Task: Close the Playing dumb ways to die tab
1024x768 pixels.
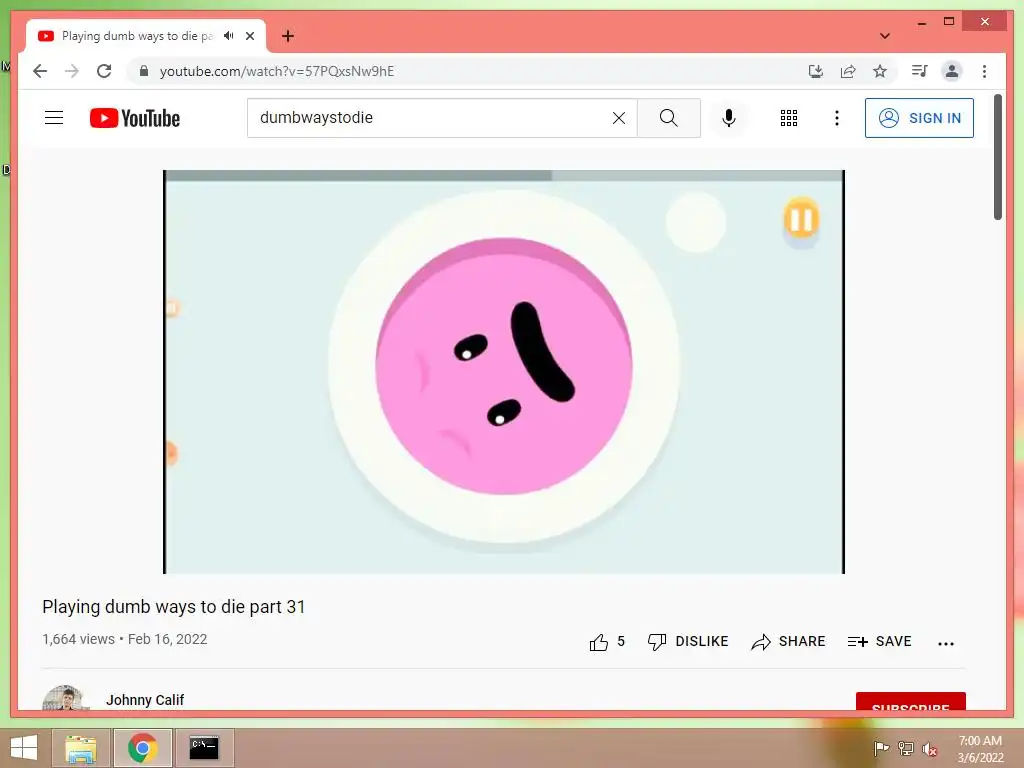Action: click(x=250, y=36)
